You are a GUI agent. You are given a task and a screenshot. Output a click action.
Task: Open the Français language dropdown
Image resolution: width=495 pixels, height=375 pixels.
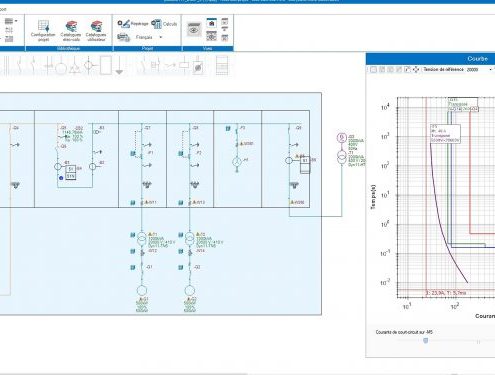(148, 37)
